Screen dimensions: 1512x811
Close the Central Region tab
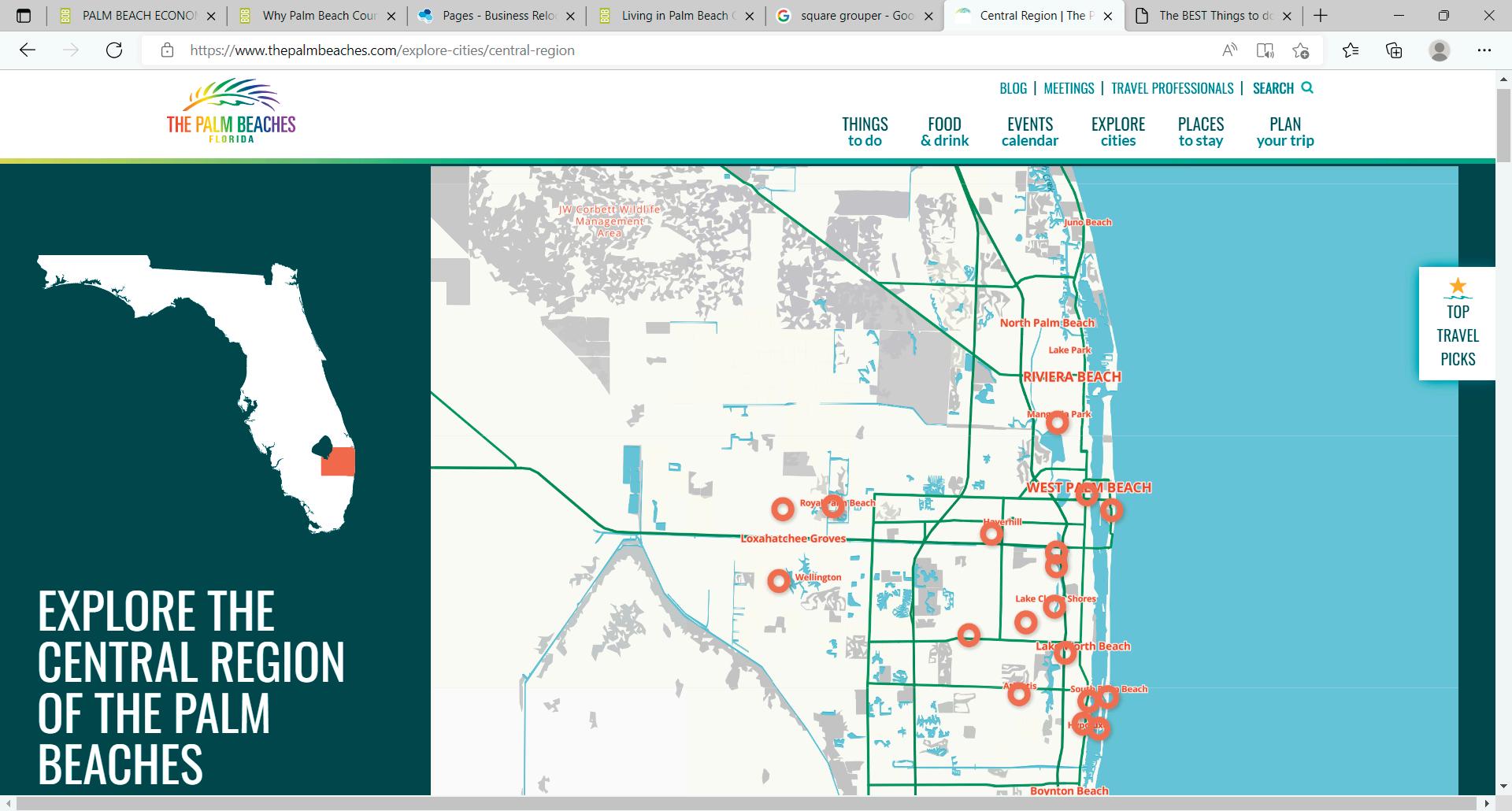click(1108, 16)
